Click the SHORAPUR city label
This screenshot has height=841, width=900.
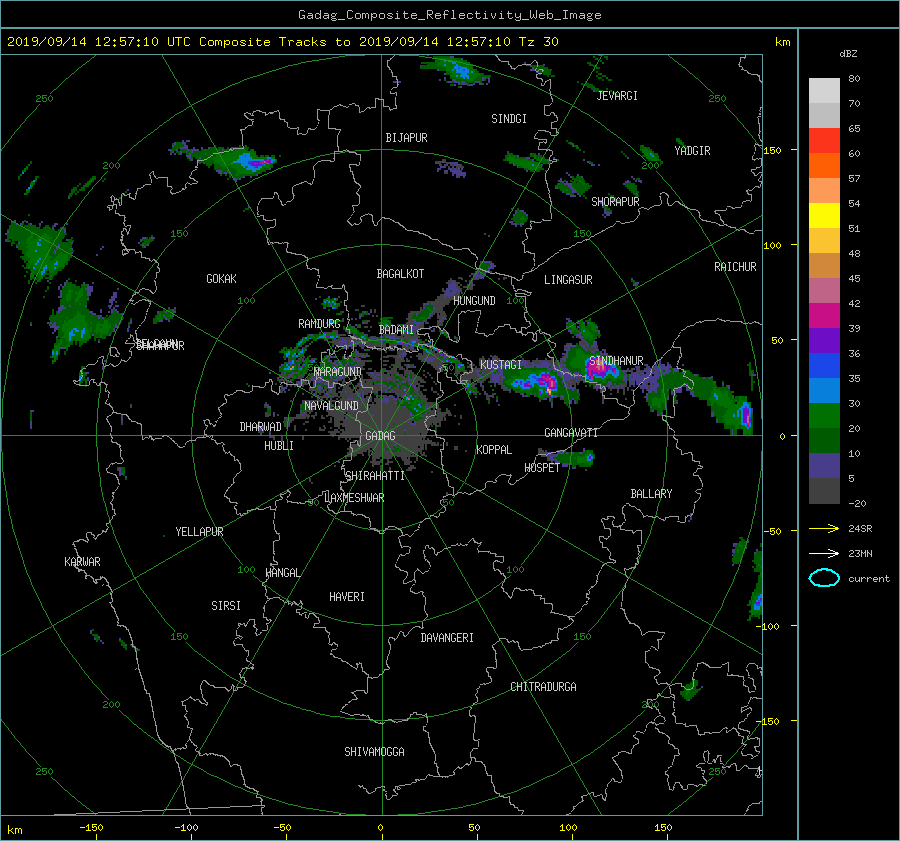[615, 202]
